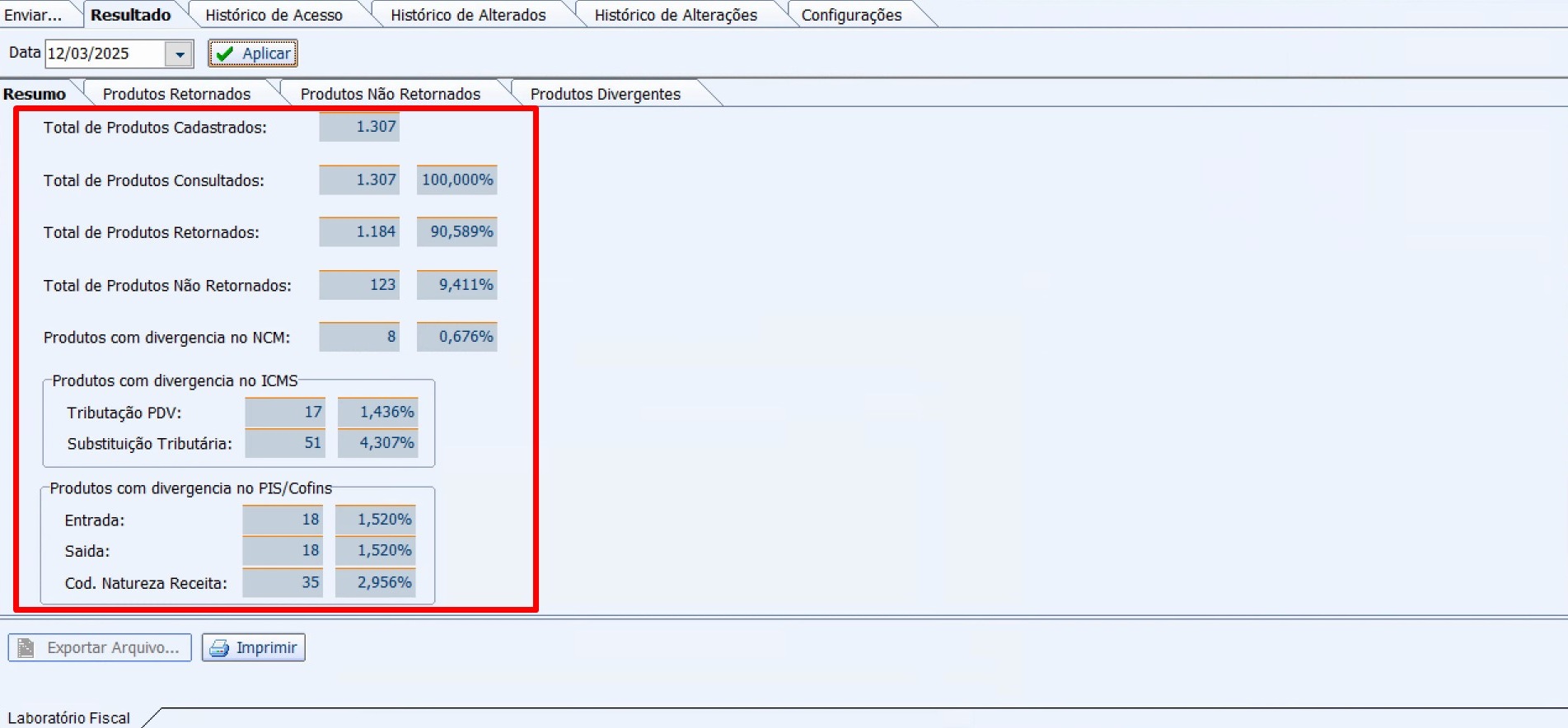Open the Histórico de Acesso tab
The height and width of the screenshot is (728, 1568).
tap(274, 15)
